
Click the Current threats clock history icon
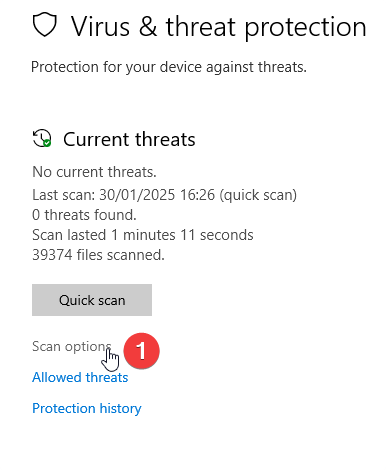point(42,138)
